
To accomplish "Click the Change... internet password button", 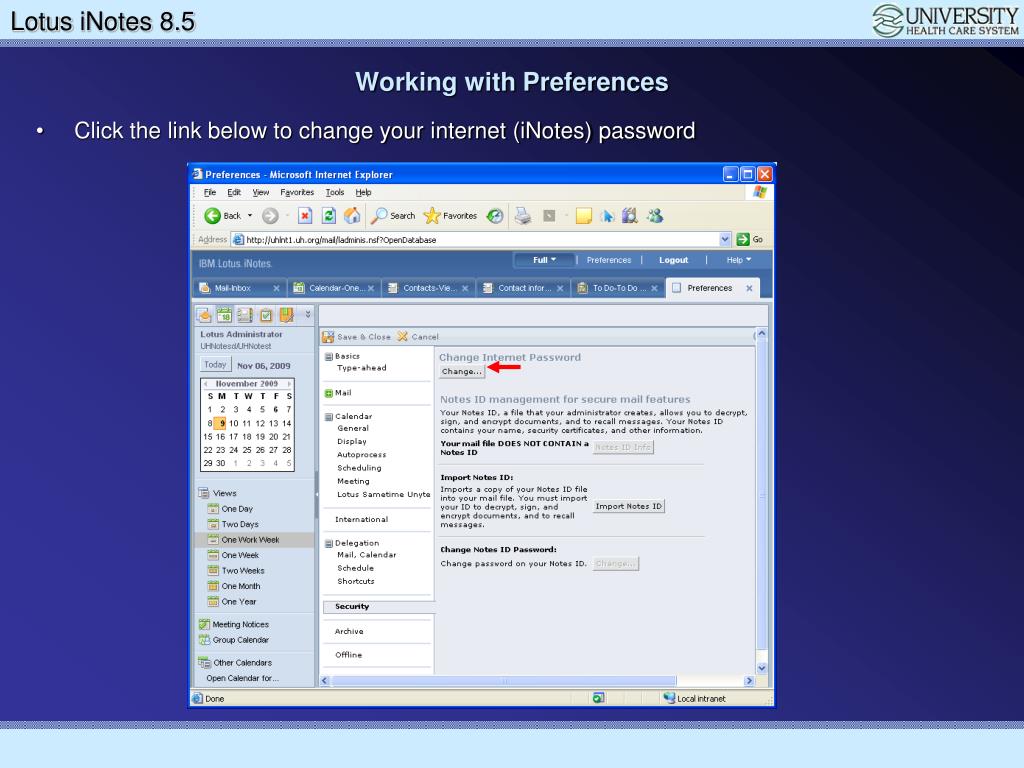I will pyautogui.click(x=462, y=372).
